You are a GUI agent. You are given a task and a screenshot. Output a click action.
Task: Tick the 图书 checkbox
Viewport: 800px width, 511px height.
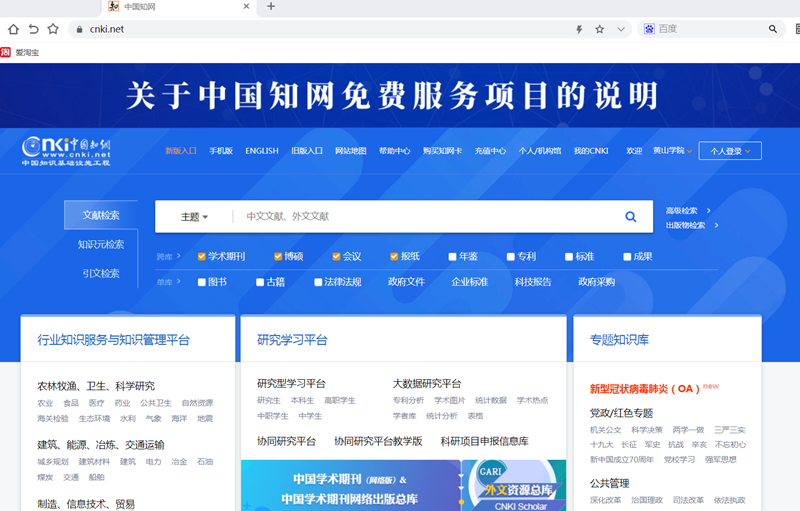tap(202, 282)
